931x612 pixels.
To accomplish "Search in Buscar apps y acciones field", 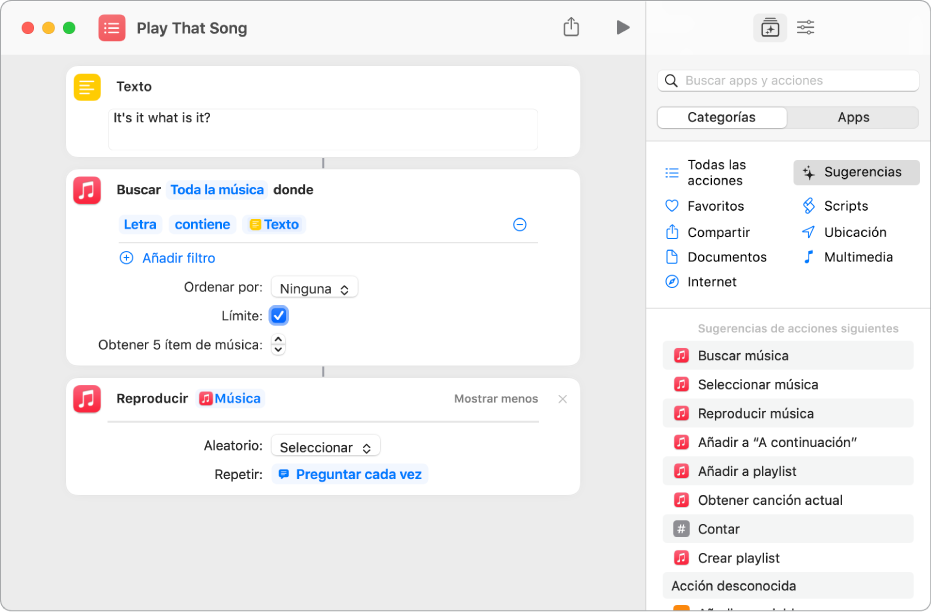I will tap(788, 81).
